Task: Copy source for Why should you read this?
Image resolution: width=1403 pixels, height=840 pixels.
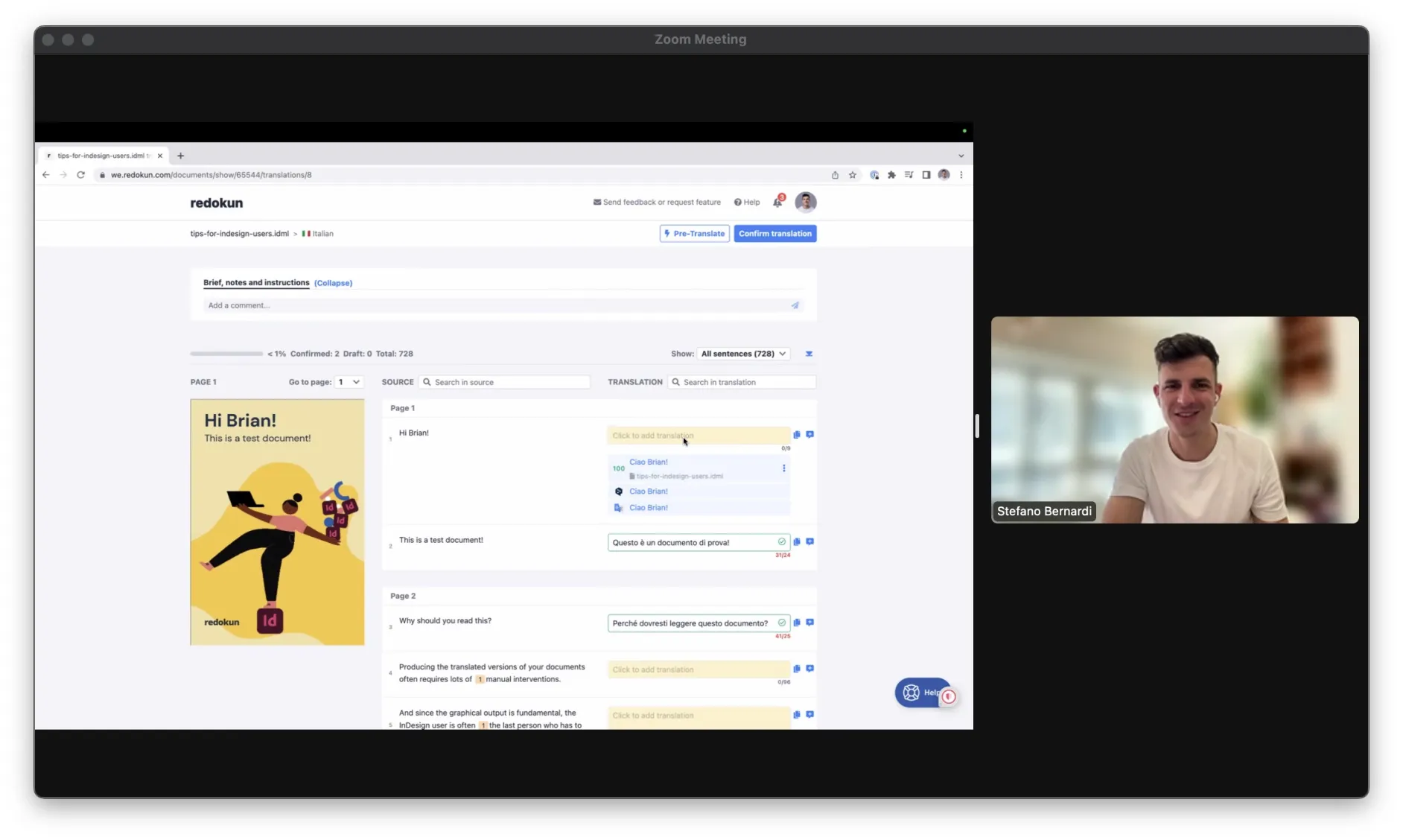Action: click(797, 623)
